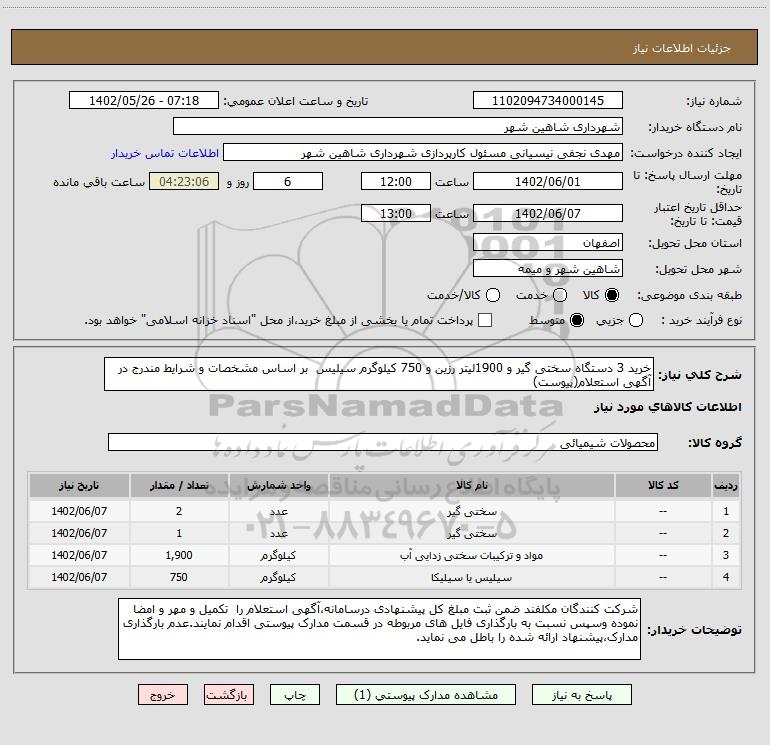The height and width of the screenshot is (745, 770).
Task: Click the unit کیلوگرم in row 4
Action: tap(278, 578)
